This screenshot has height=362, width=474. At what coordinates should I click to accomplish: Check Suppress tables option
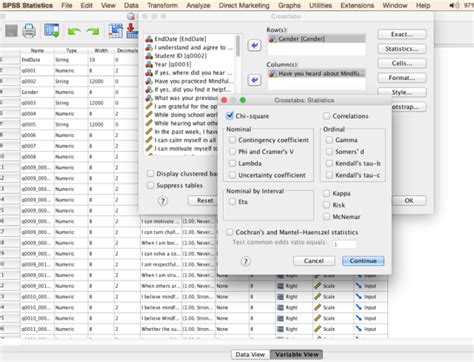tap(151, 185)
